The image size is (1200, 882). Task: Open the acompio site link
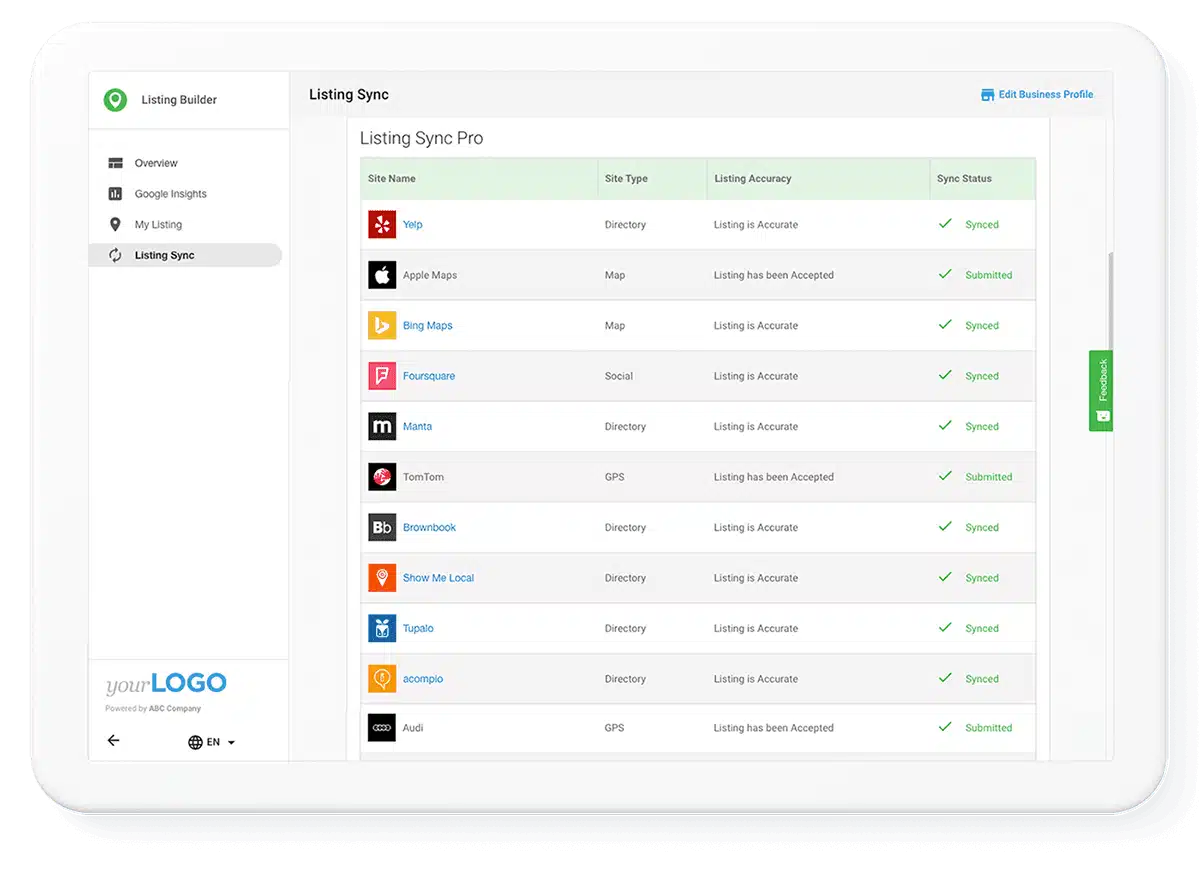pos(422,679)
